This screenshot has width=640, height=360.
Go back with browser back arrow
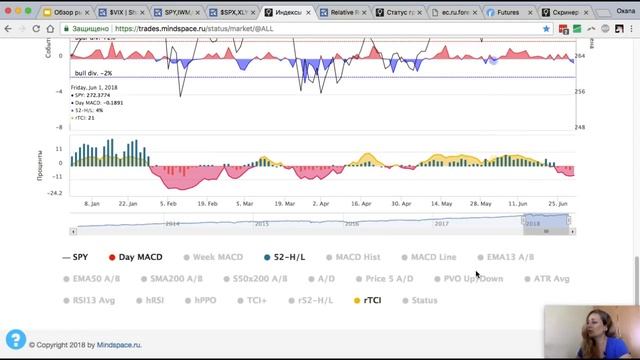point(8,29)
